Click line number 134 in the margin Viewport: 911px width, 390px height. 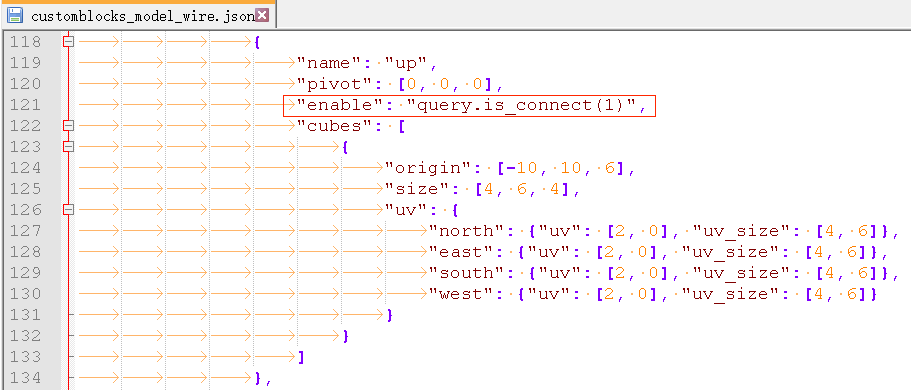tap(26, 377)
